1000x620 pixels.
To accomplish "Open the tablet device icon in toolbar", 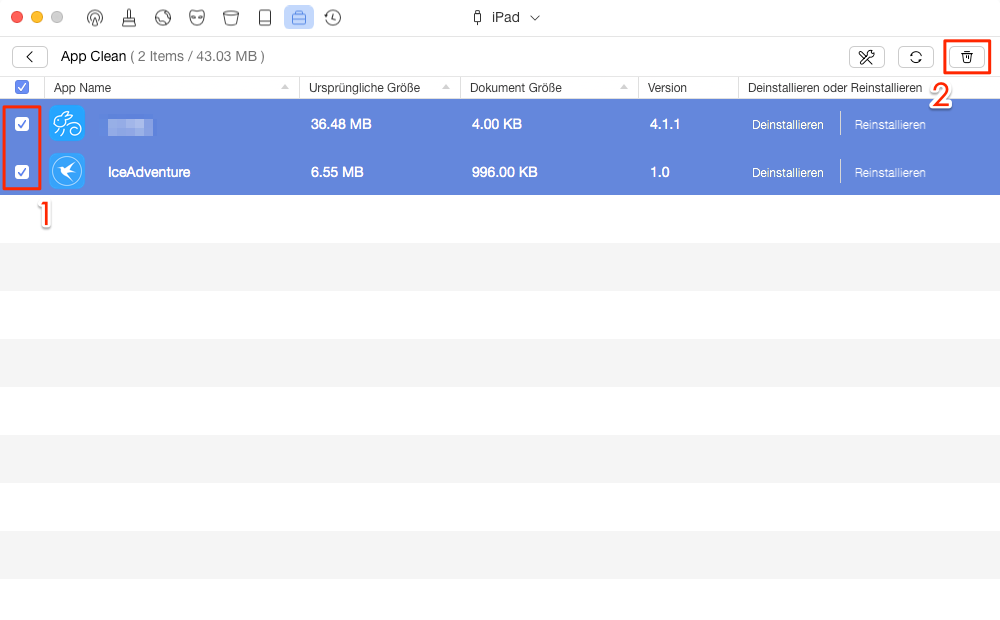I will point(265,18).
